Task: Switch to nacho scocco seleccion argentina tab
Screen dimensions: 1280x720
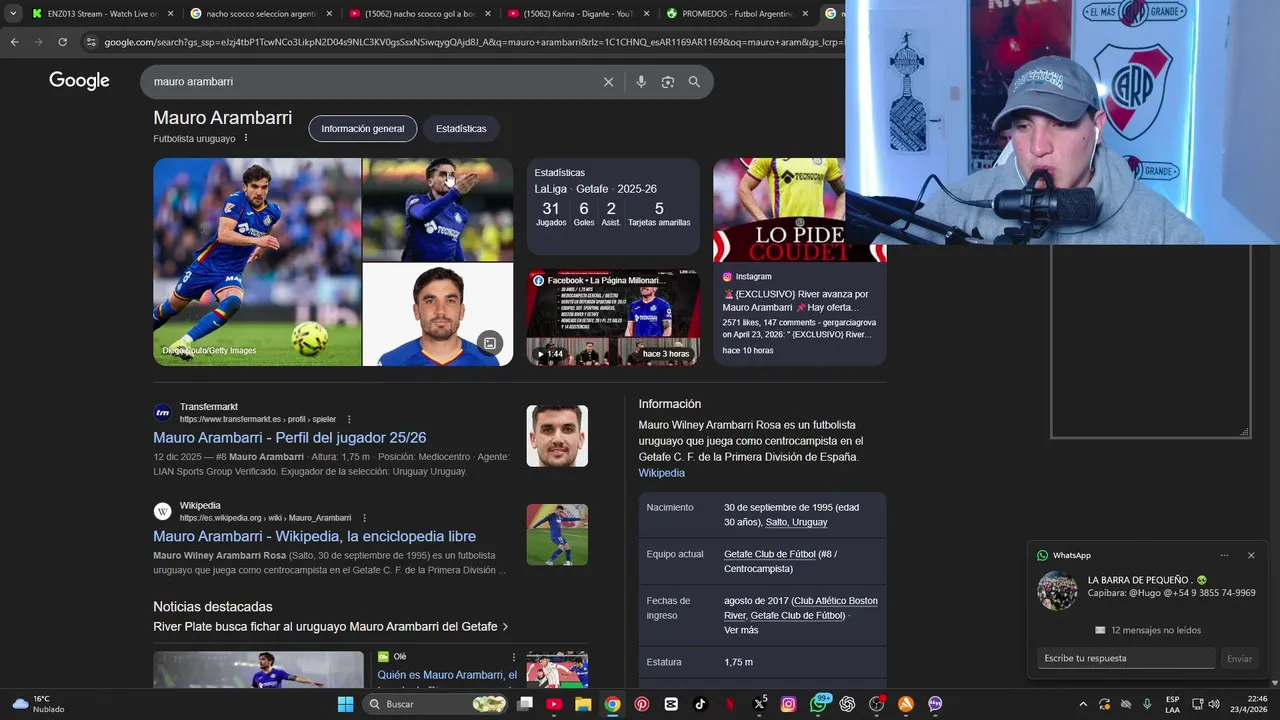Action: 261,14
